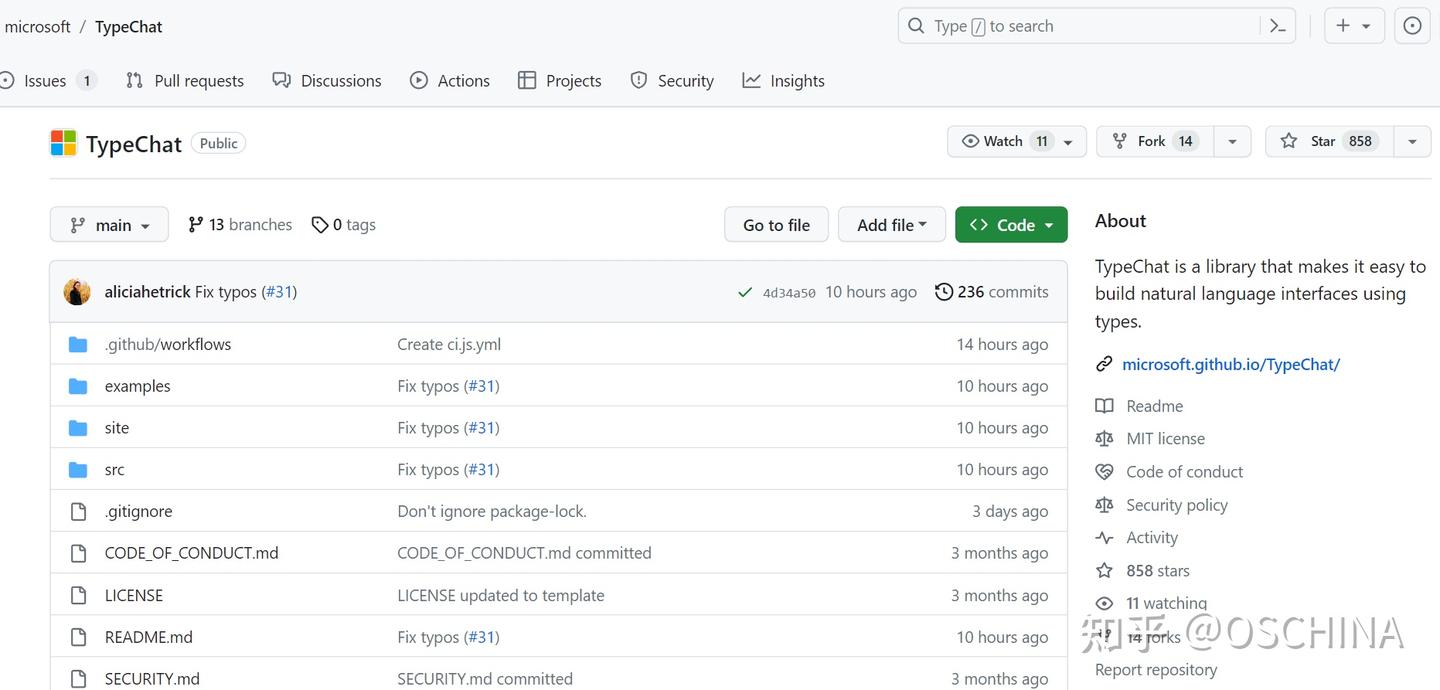Expand the Star lists dropdown arrow

coord(1412,141)
